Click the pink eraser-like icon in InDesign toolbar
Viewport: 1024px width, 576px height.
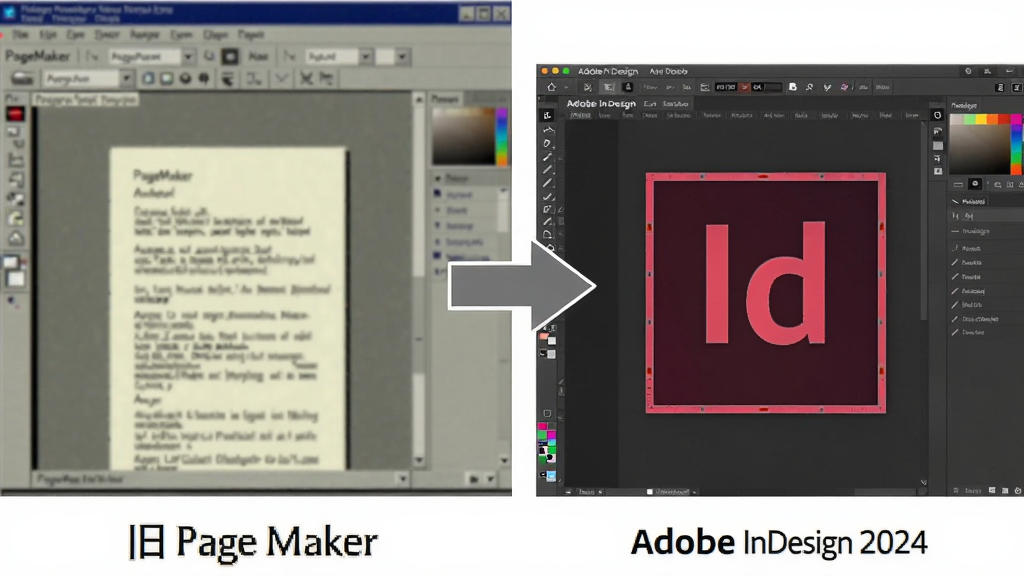844,87
